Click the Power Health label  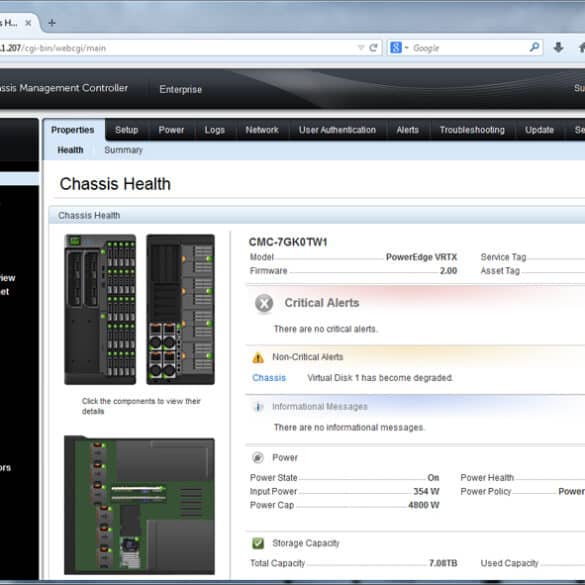pos(487,478)
